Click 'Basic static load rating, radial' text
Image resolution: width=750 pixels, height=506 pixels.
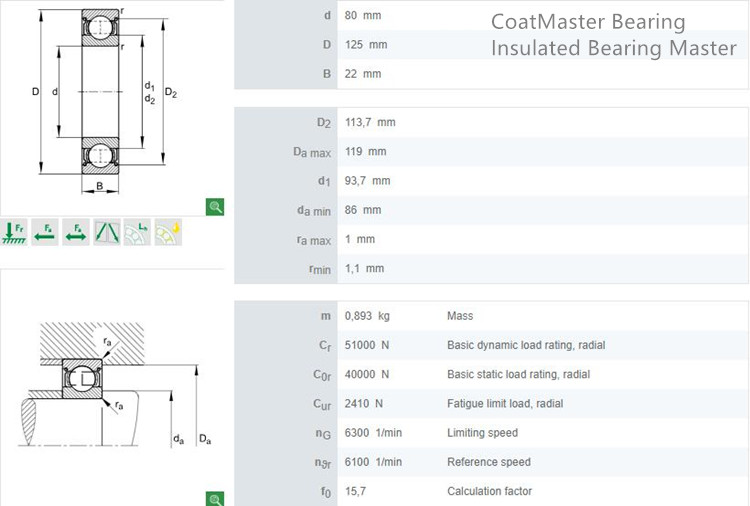coord(518,374)
